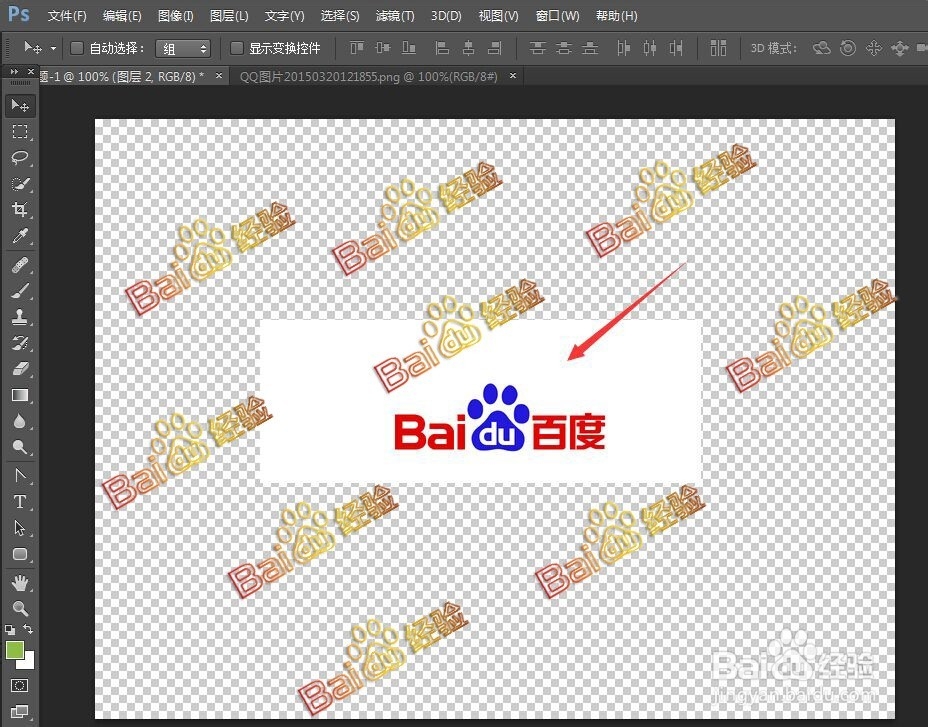Click align left edges icon
Image resolution: width=928 pixels, height=727 pixels.
[x=442, y=48]
